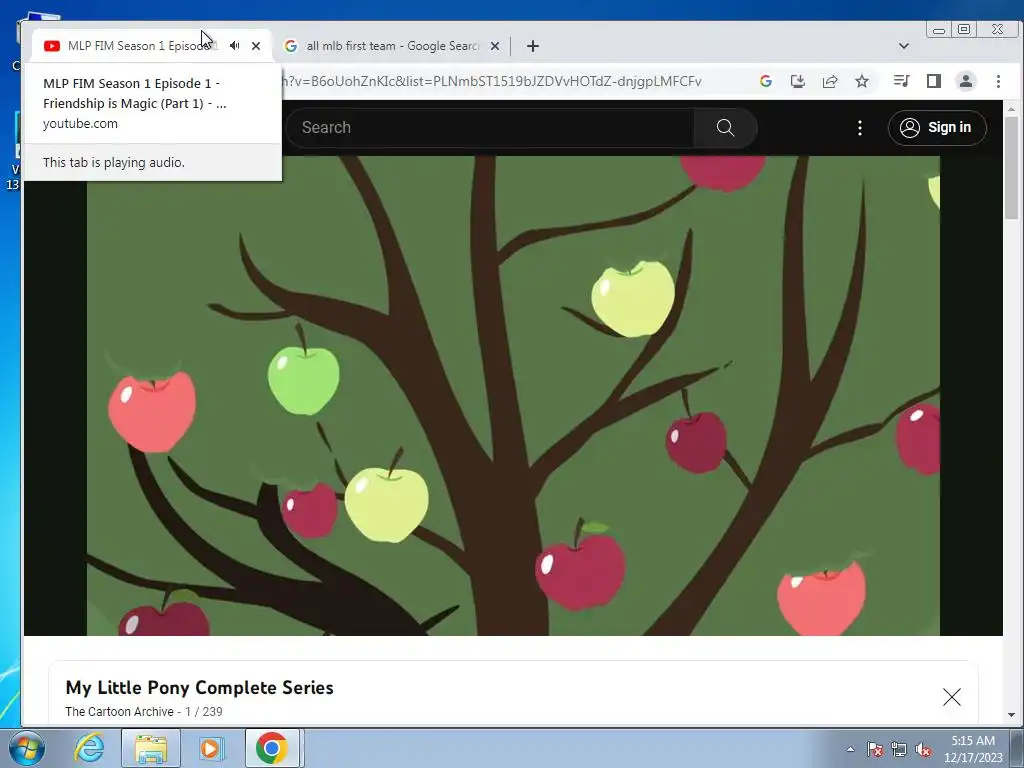The width and height of the screenshot is (1024, 768).
Task: Open YouTube settings three-dot menu
Action: click(860, 128)
